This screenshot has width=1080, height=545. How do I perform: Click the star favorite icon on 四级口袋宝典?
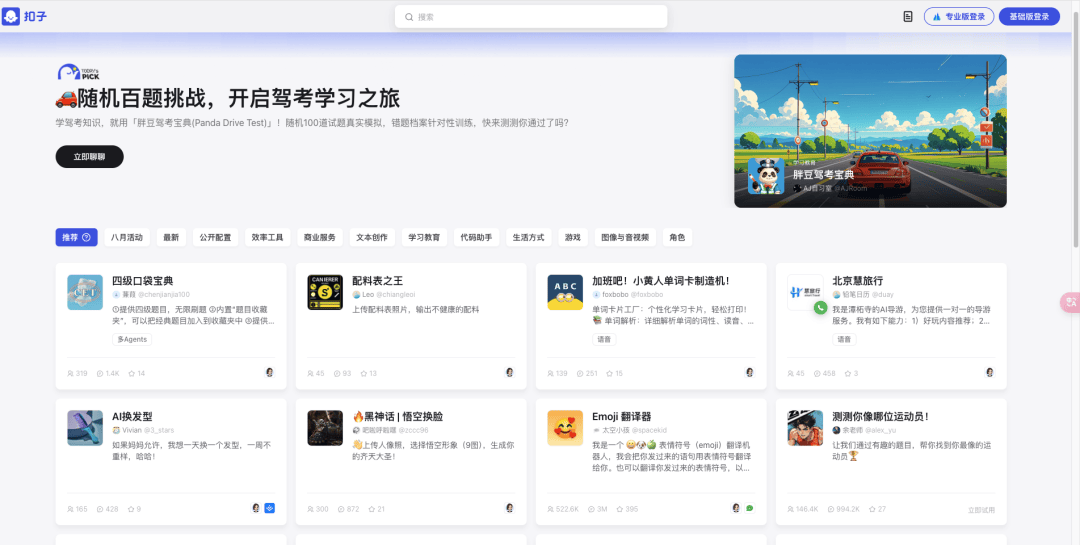tap(130, 373)
